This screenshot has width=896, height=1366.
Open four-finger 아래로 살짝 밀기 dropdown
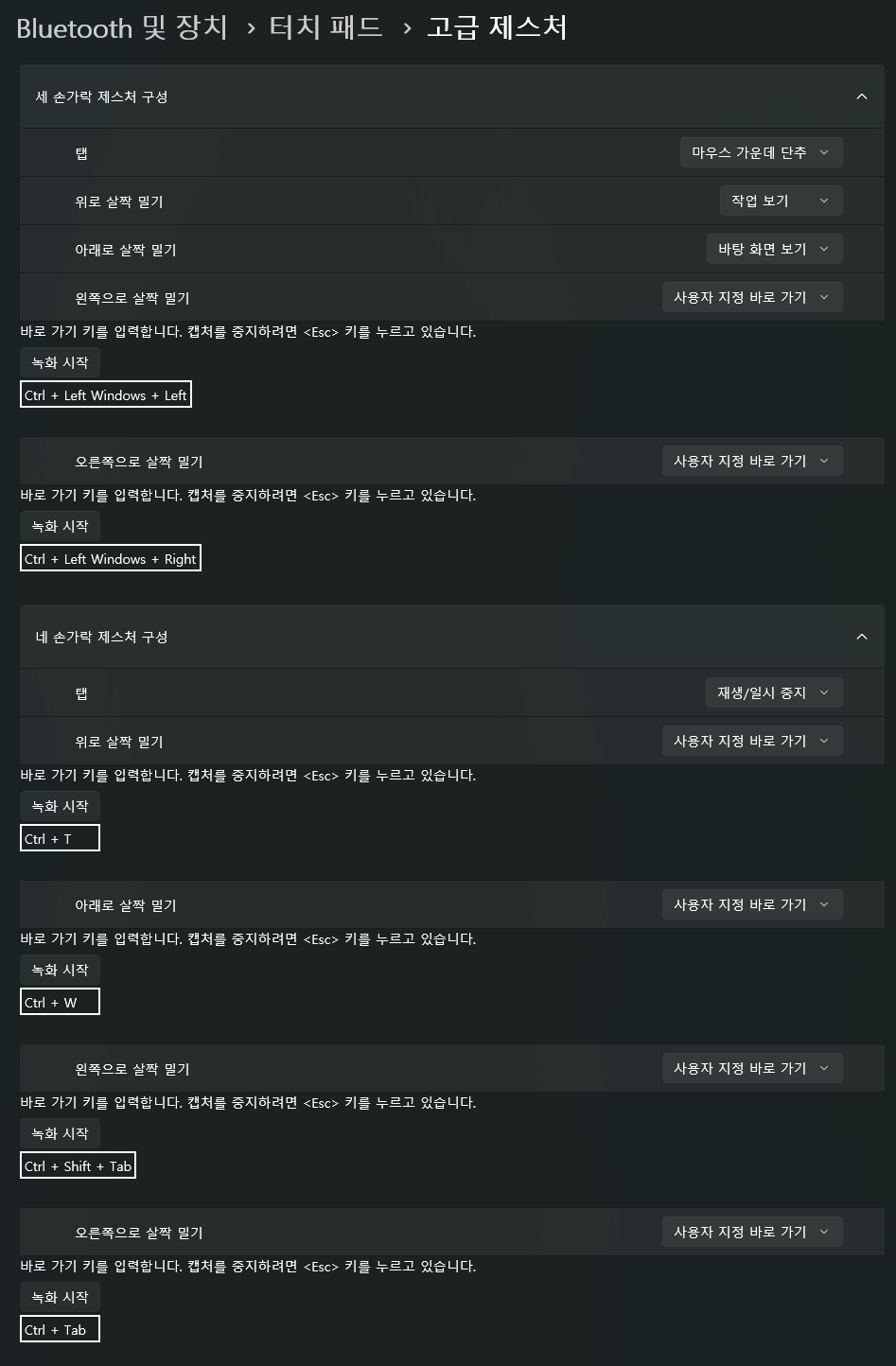tap(751, 904)
